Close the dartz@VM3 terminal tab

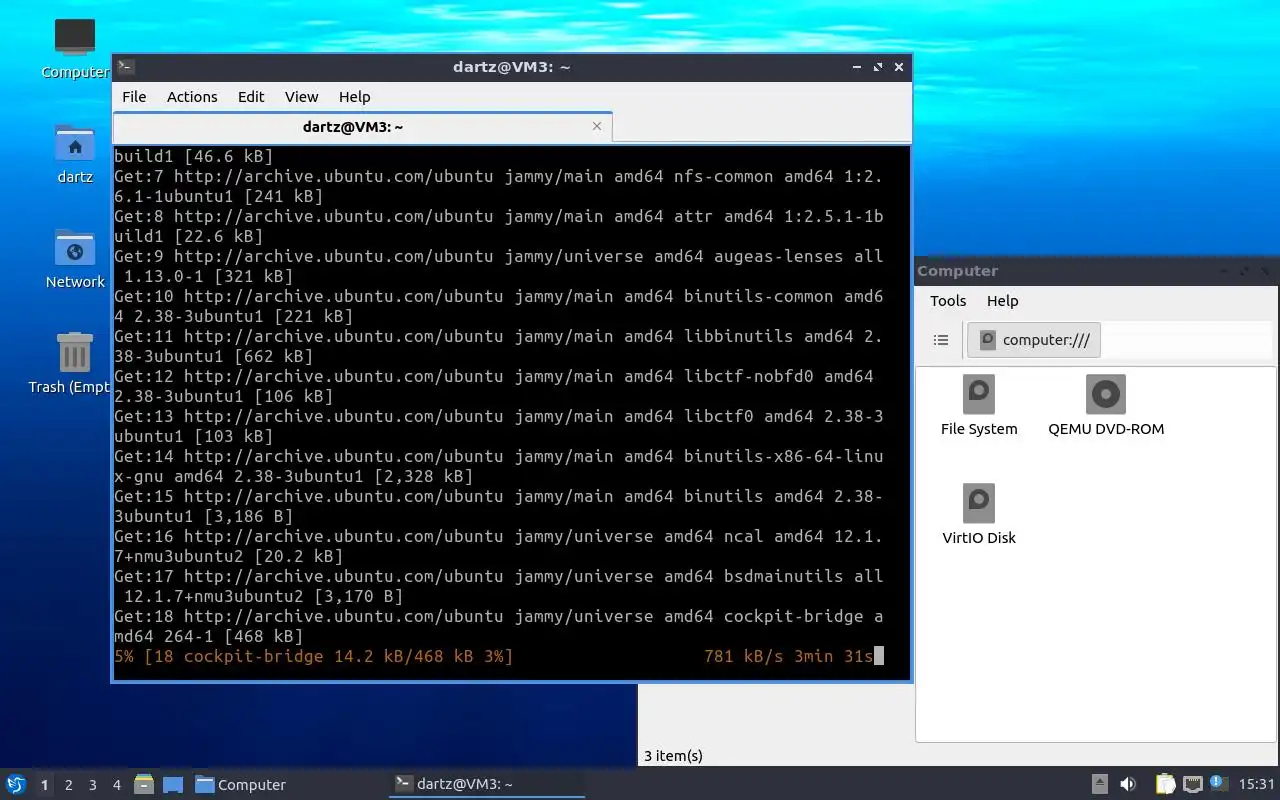click(x=597, y=126)
